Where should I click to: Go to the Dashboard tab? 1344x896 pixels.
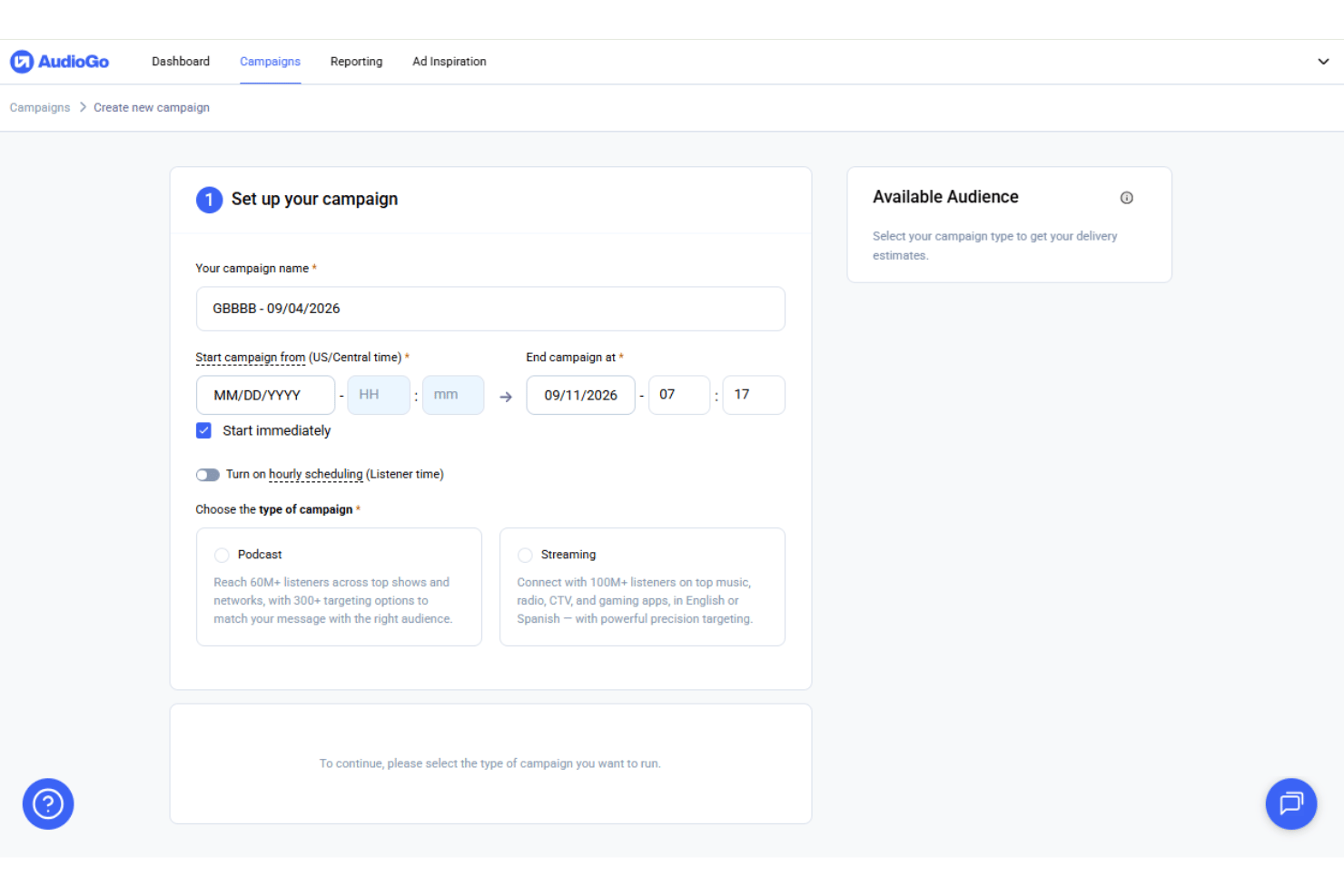(x=181, y=62)
